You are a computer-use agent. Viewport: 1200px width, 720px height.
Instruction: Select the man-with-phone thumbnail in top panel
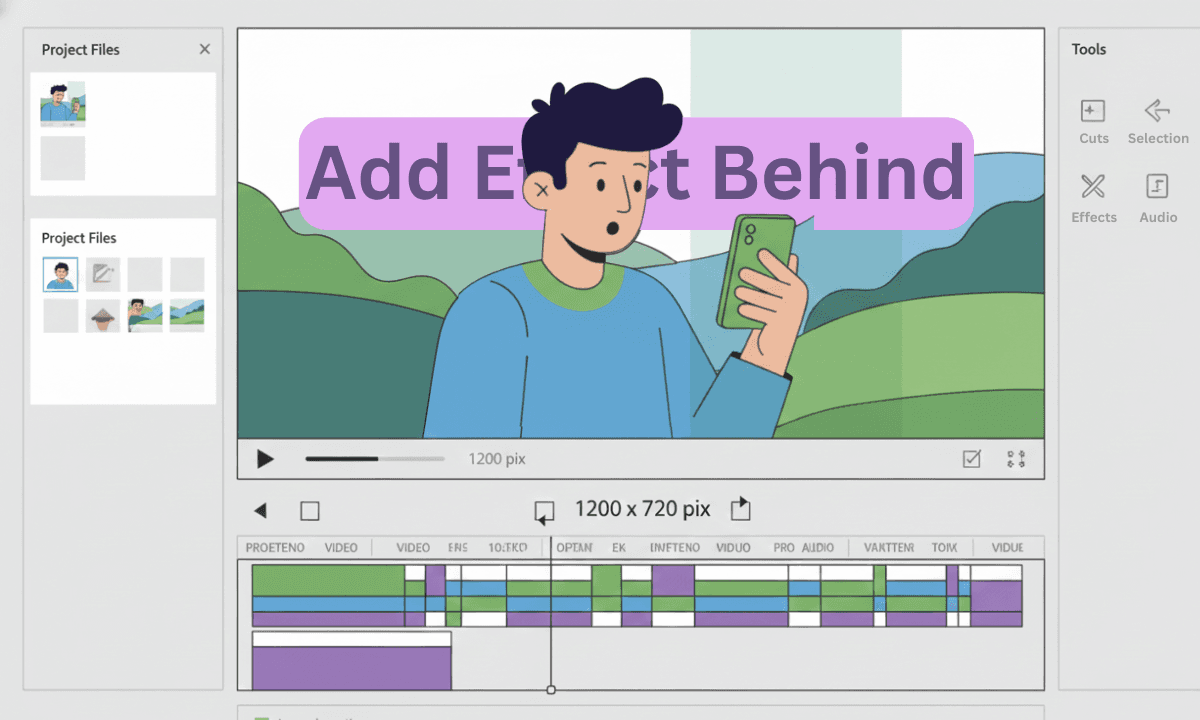point(63,103)
